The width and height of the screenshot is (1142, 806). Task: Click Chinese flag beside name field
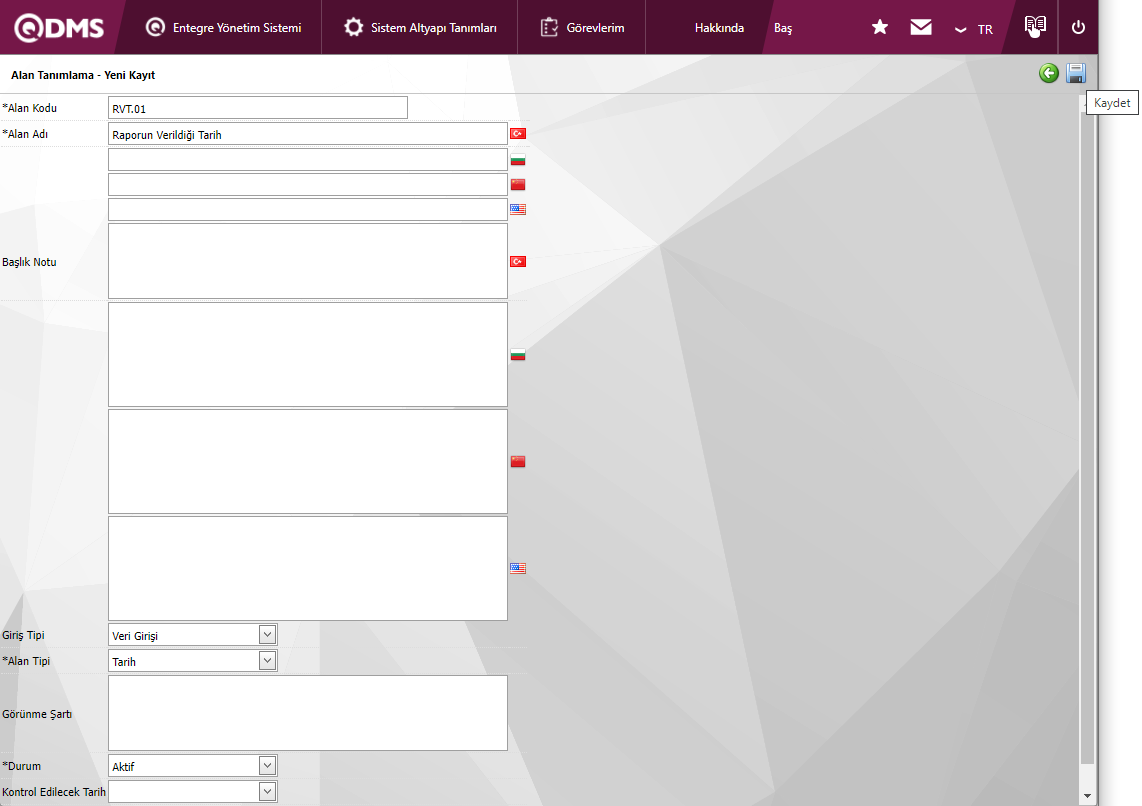[x=518, y=184]
